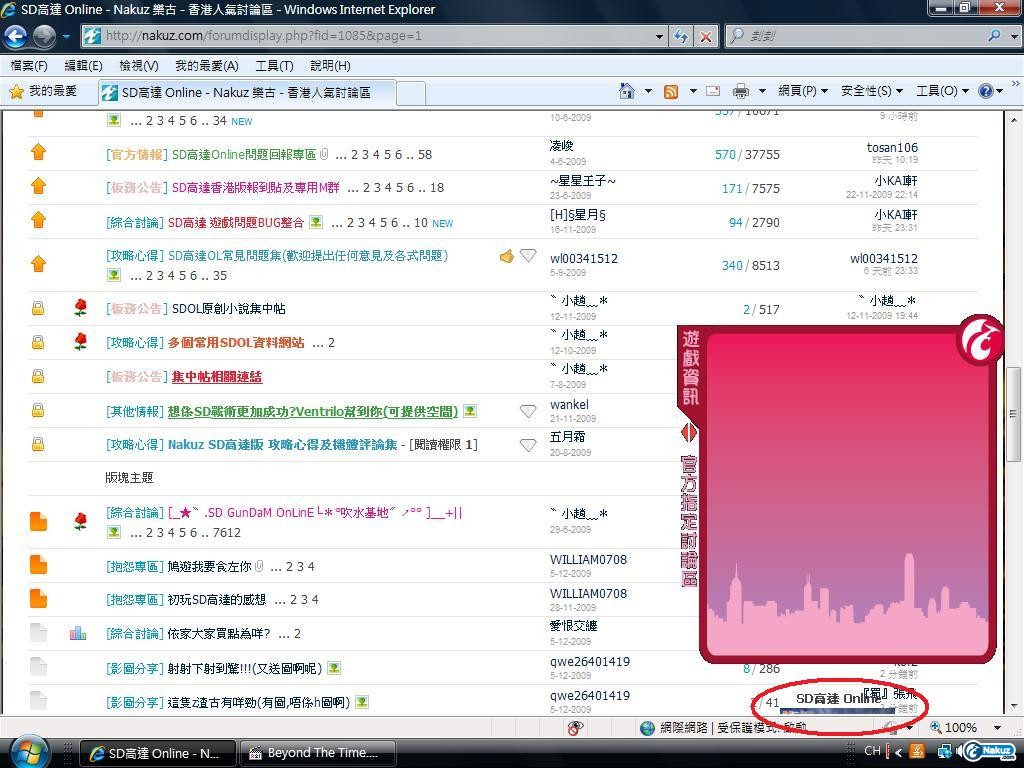Open the Help question mark icon

(x=986, y=91)
